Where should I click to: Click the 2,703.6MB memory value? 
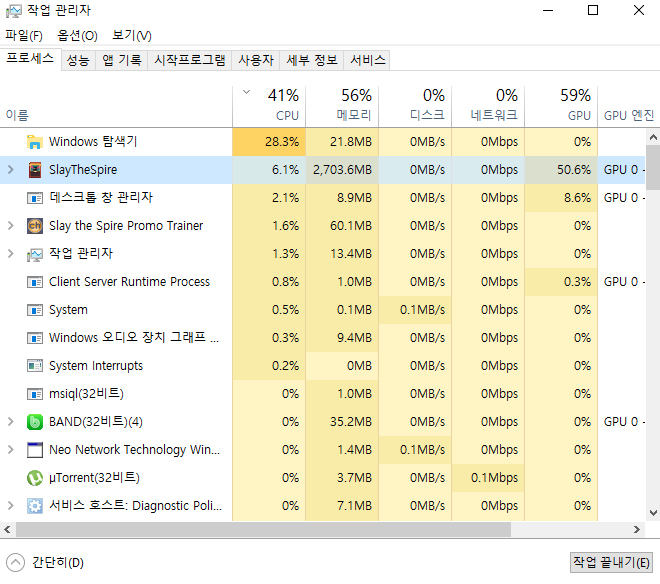coord(342,170)
